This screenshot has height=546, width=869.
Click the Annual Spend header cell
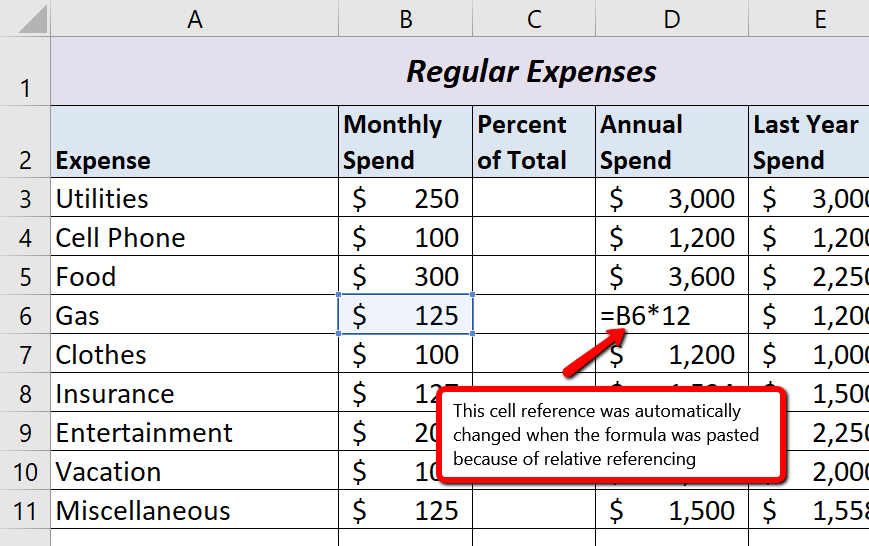point(672,141)
